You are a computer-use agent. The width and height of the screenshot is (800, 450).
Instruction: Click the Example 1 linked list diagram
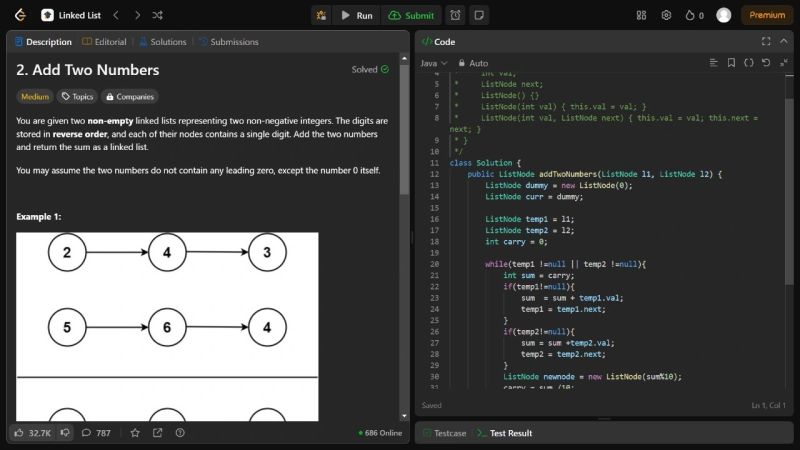coord(167,327)
